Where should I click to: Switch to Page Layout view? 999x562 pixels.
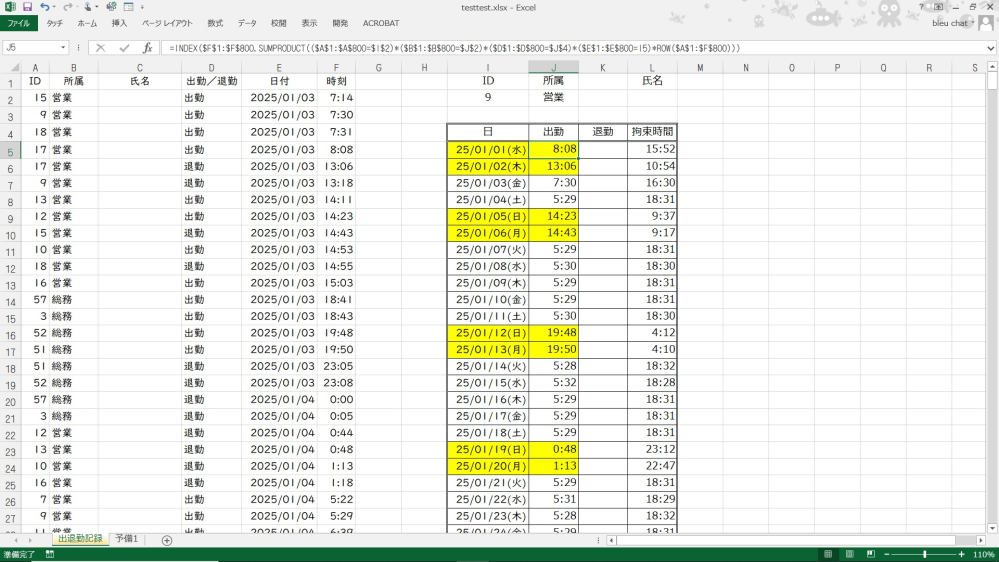coord(849,554)
